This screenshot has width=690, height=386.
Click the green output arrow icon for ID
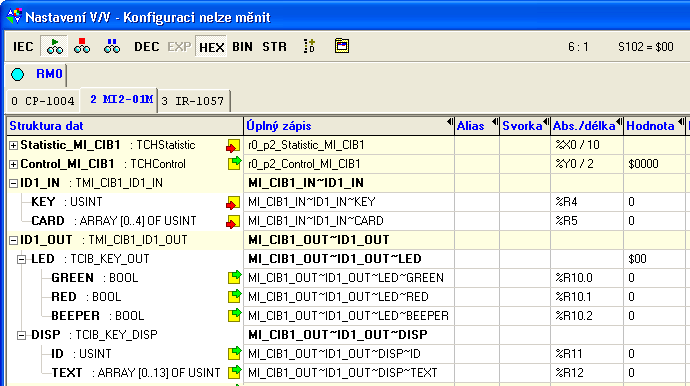pyautogui.click(x=235, y=353)
